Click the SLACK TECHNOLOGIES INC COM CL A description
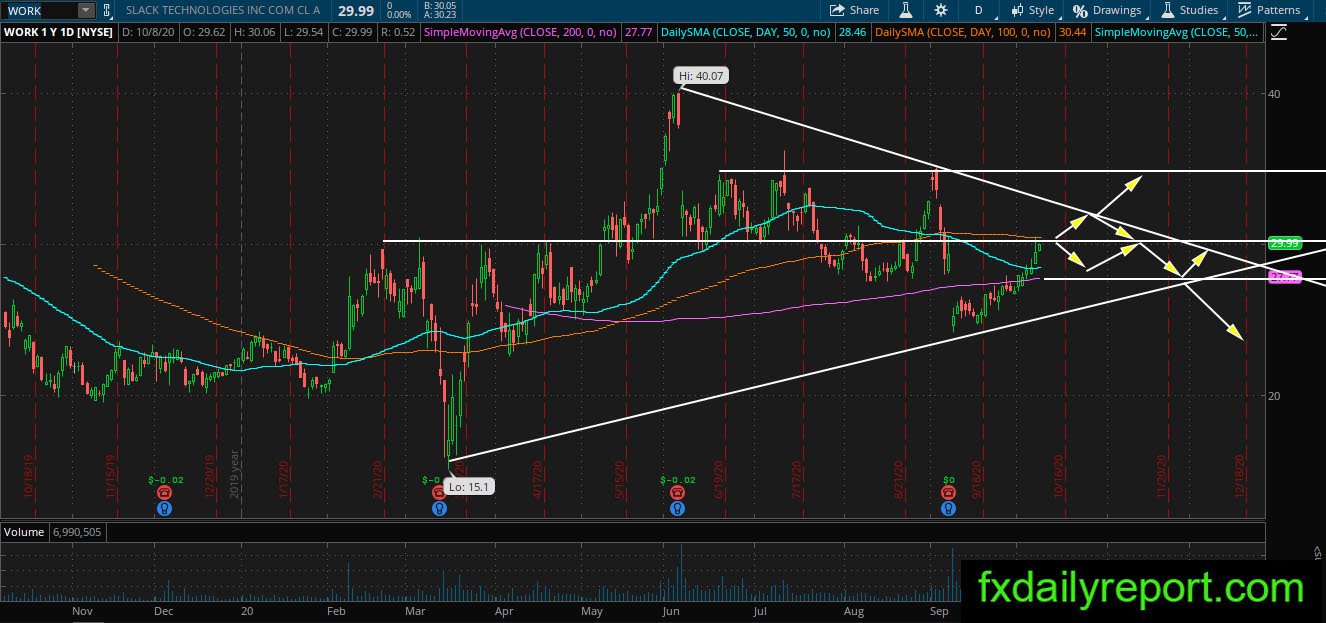The height and width of the screenshot is (623, 1326). click(223, 10)
